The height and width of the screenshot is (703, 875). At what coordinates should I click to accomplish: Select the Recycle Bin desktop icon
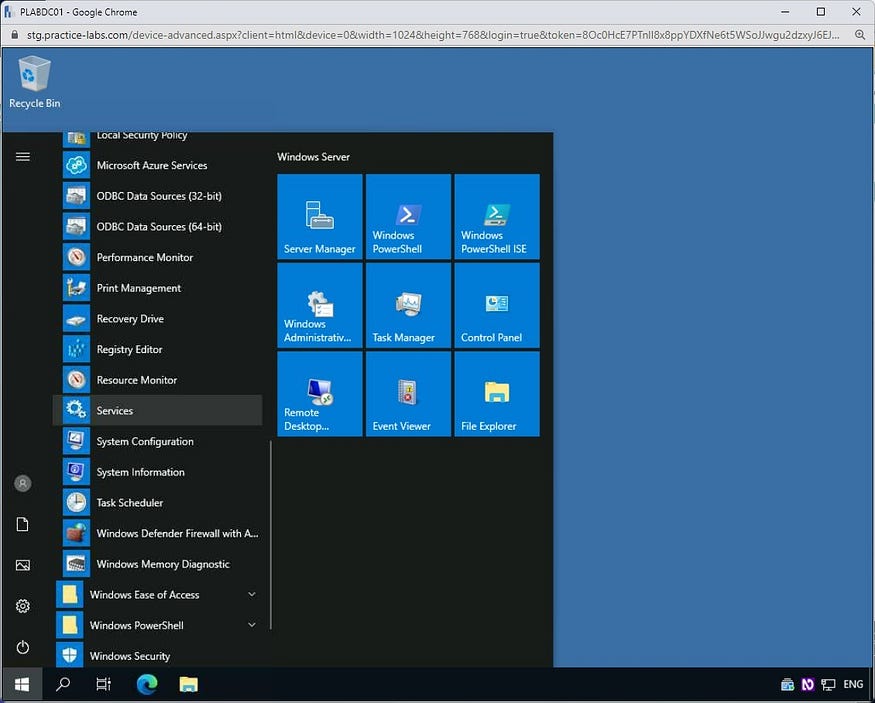tap(35, 83)
